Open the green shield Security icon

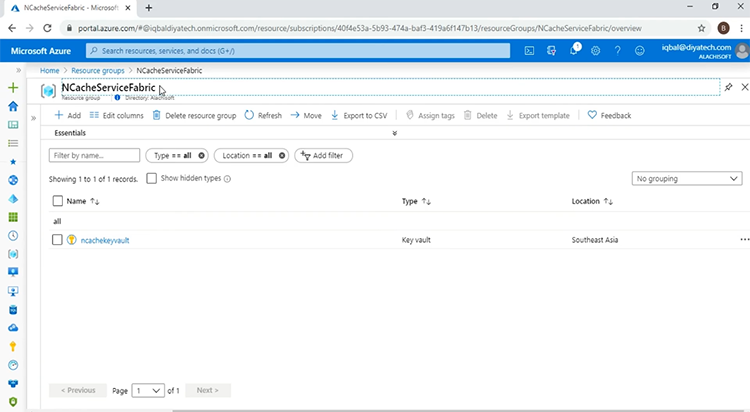(x=13, y=402)
